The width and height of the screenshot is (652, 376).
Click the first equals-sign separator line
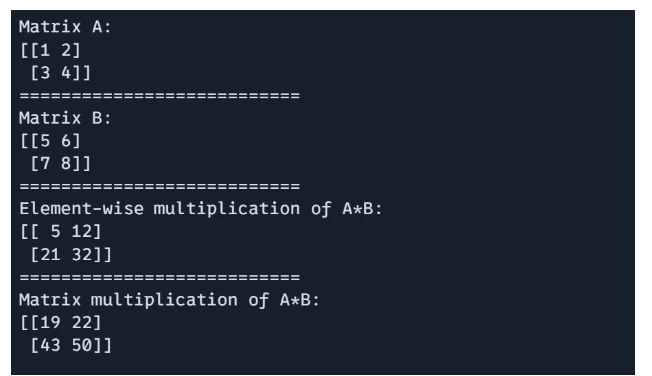[x=160, y=96]
